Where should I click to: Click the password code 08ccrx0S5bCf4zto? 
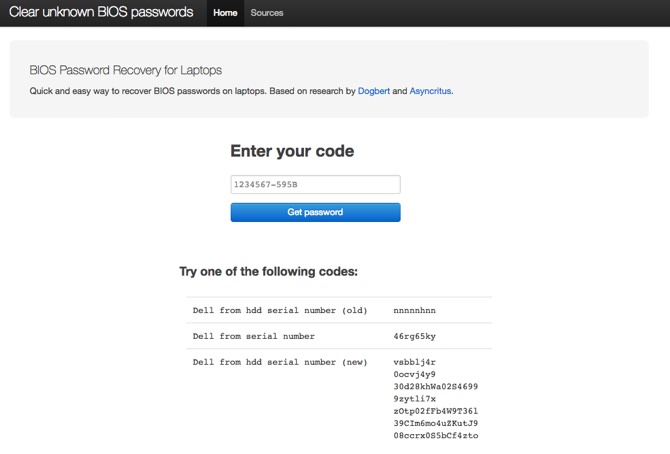tap(436, 435)
